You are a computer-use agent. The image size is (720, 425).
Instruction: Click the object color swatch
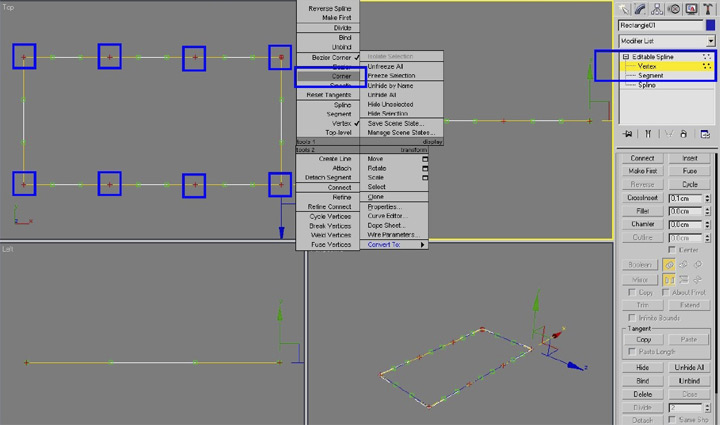tap(710, 25)
